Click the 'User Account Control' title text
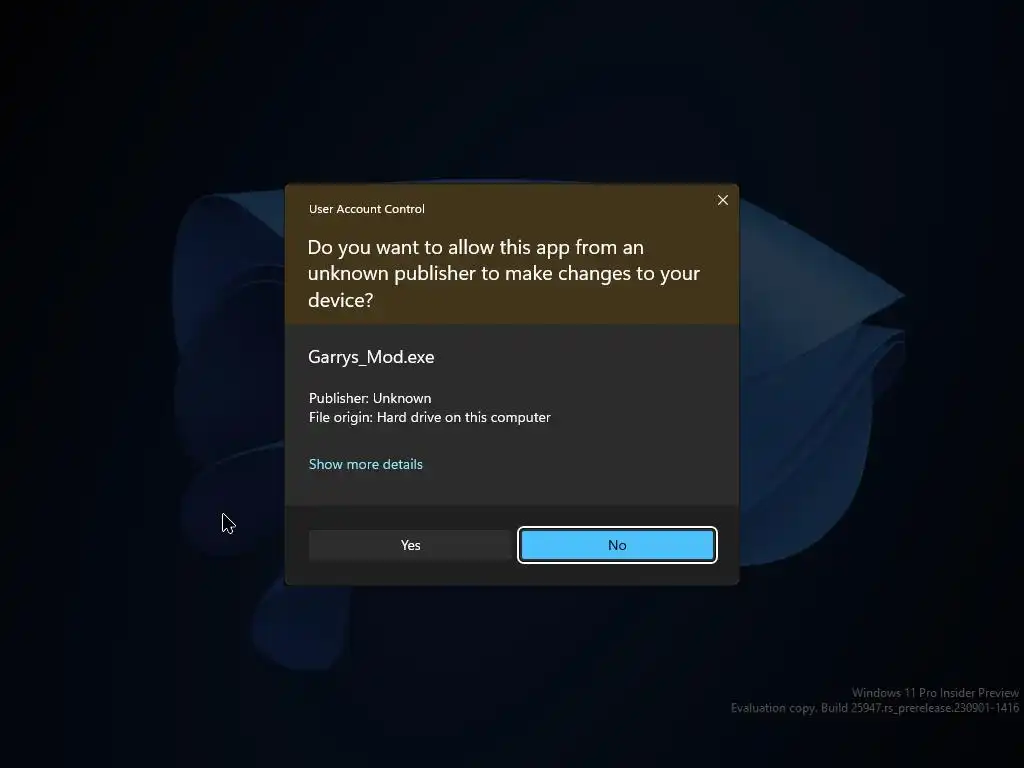Screen dimensions: 1024x768 (x=366, y=209)
